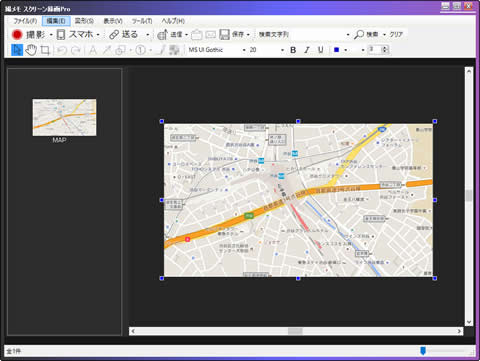
Task: Toggle underline U formatting
Action: pyautogui.click(x=320, y=50)
